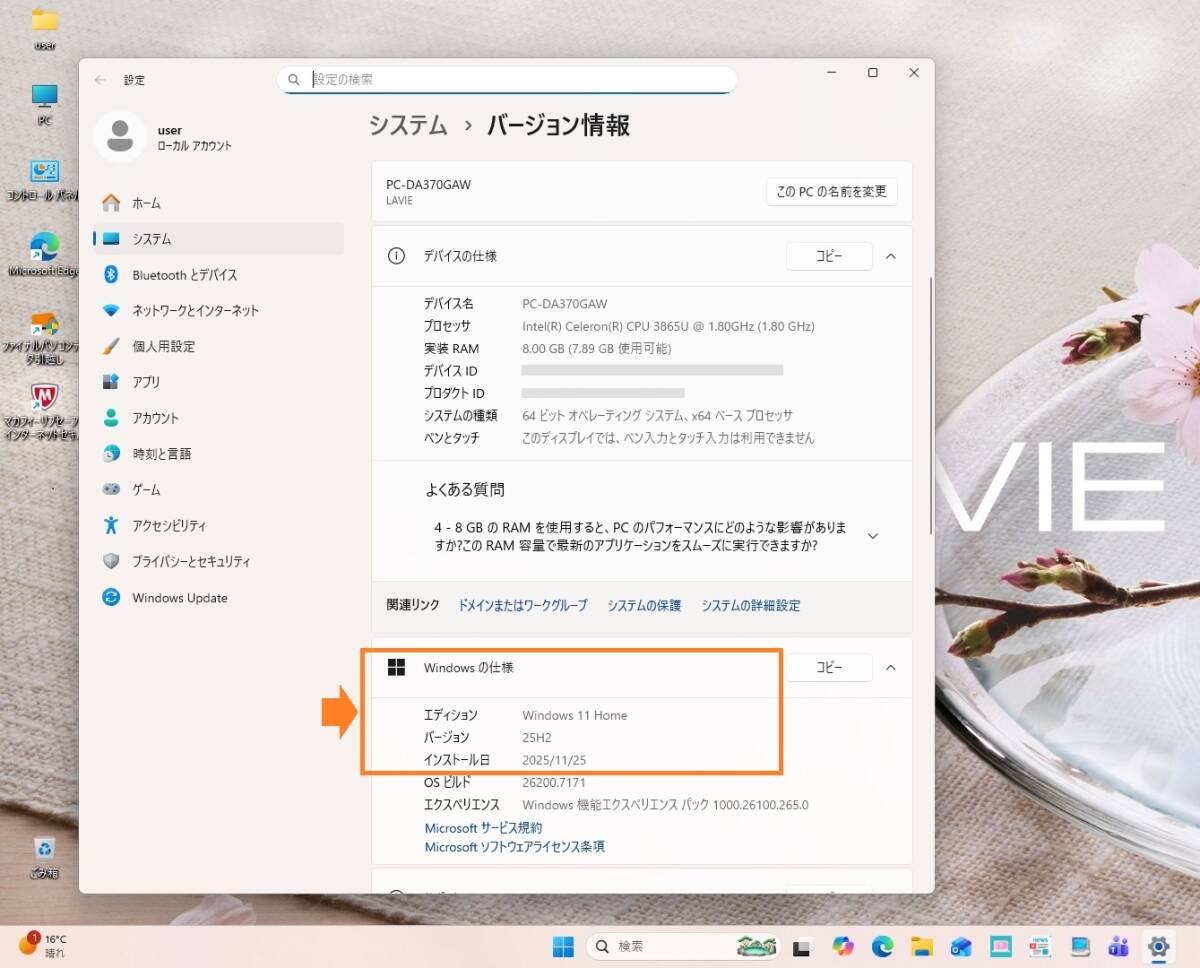Expand the RAM performance FAQ question
Viewport: 1200px width, 968px height.
[x=872, y=536]
